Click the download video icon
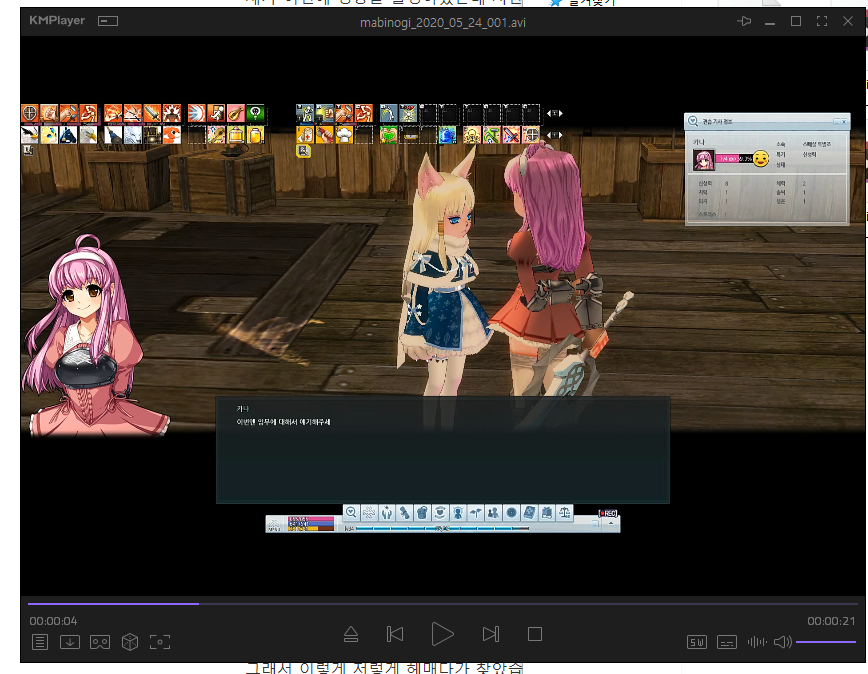868x674 pixels. coord(70,642)
